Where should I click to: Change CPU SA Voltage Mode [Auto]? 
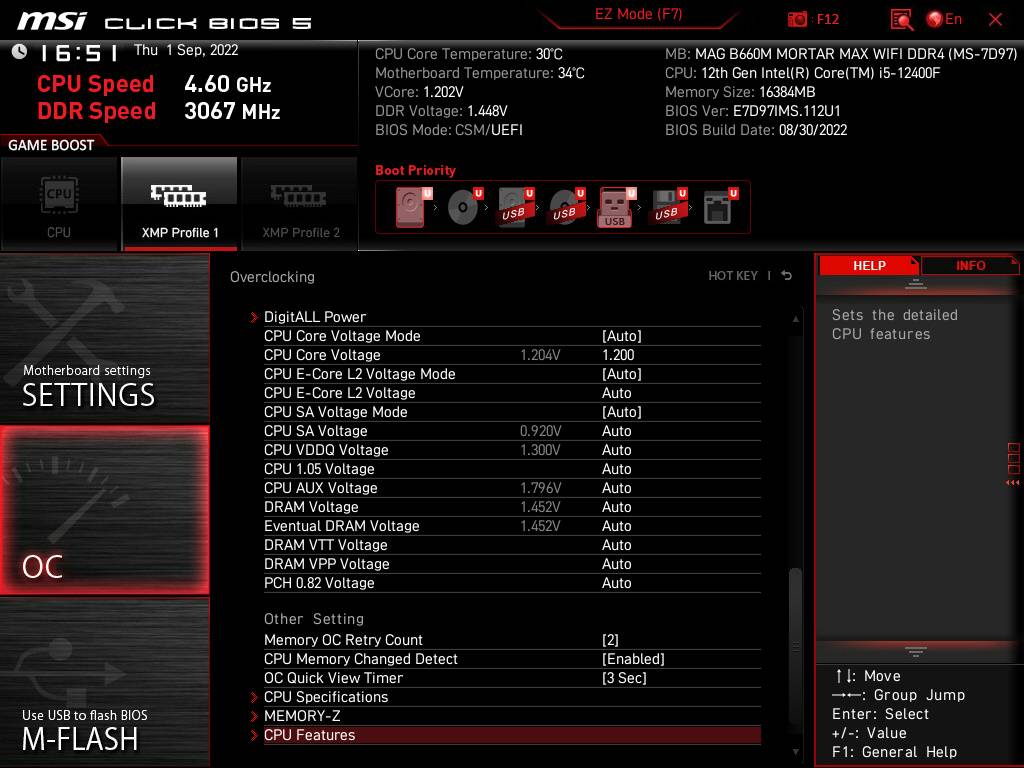[x=622, y=411]
